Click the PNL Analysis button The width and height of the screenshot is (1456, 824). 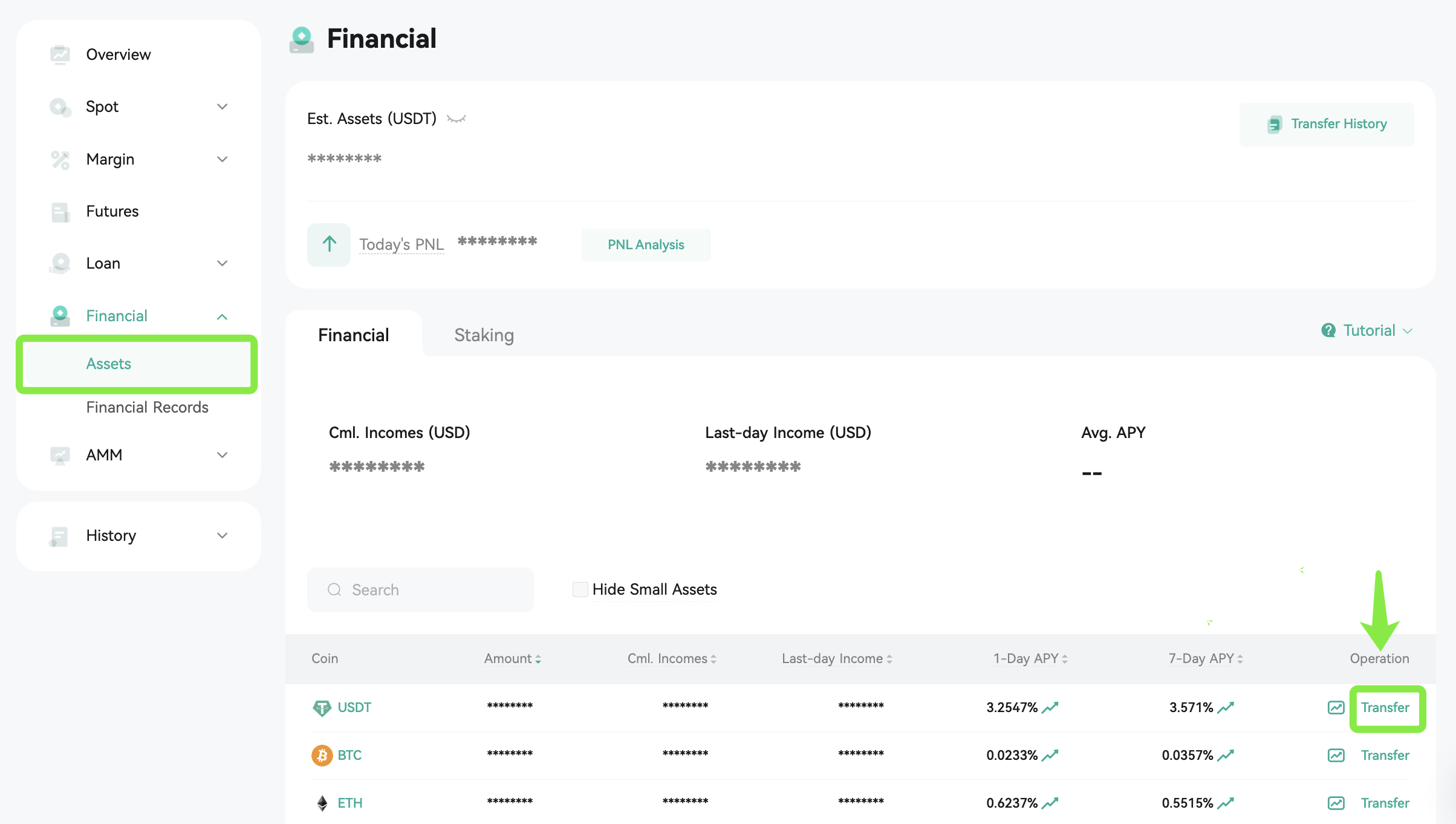(x=646, y=244)
